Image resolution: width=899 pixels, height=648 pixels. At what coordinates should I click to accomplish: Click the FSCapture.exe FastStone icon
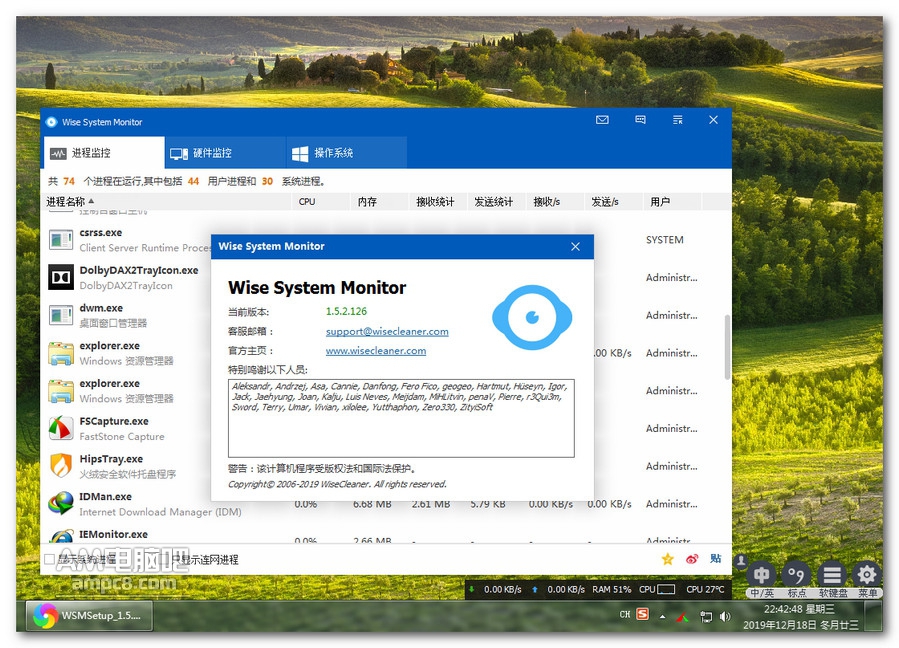[x=61, y=428]
